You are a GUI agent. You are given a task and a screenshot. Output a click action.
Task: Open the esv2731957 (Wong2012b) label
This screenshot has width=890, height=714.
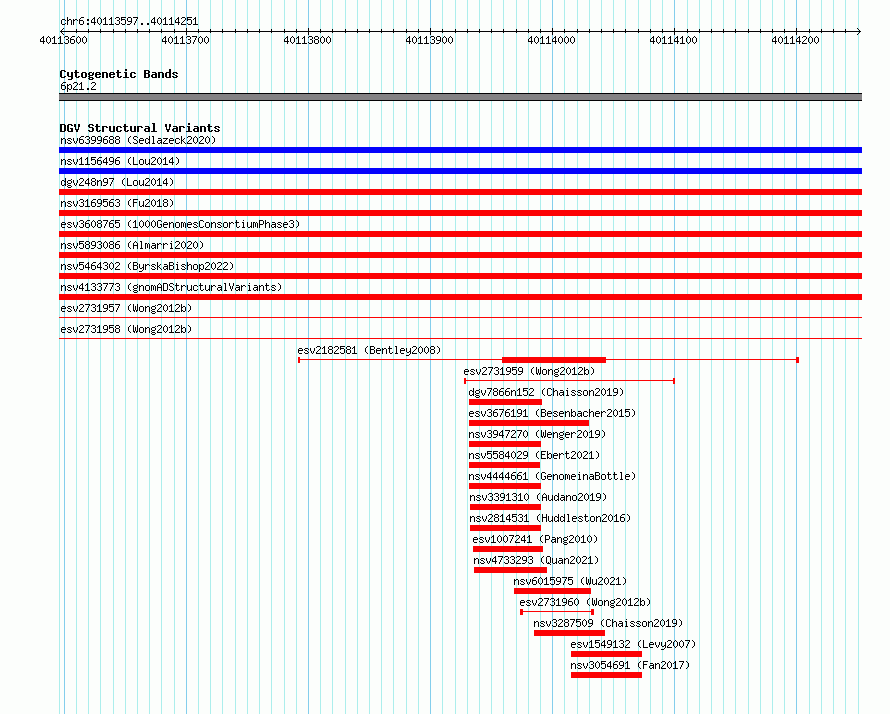(x=126, y=308)
